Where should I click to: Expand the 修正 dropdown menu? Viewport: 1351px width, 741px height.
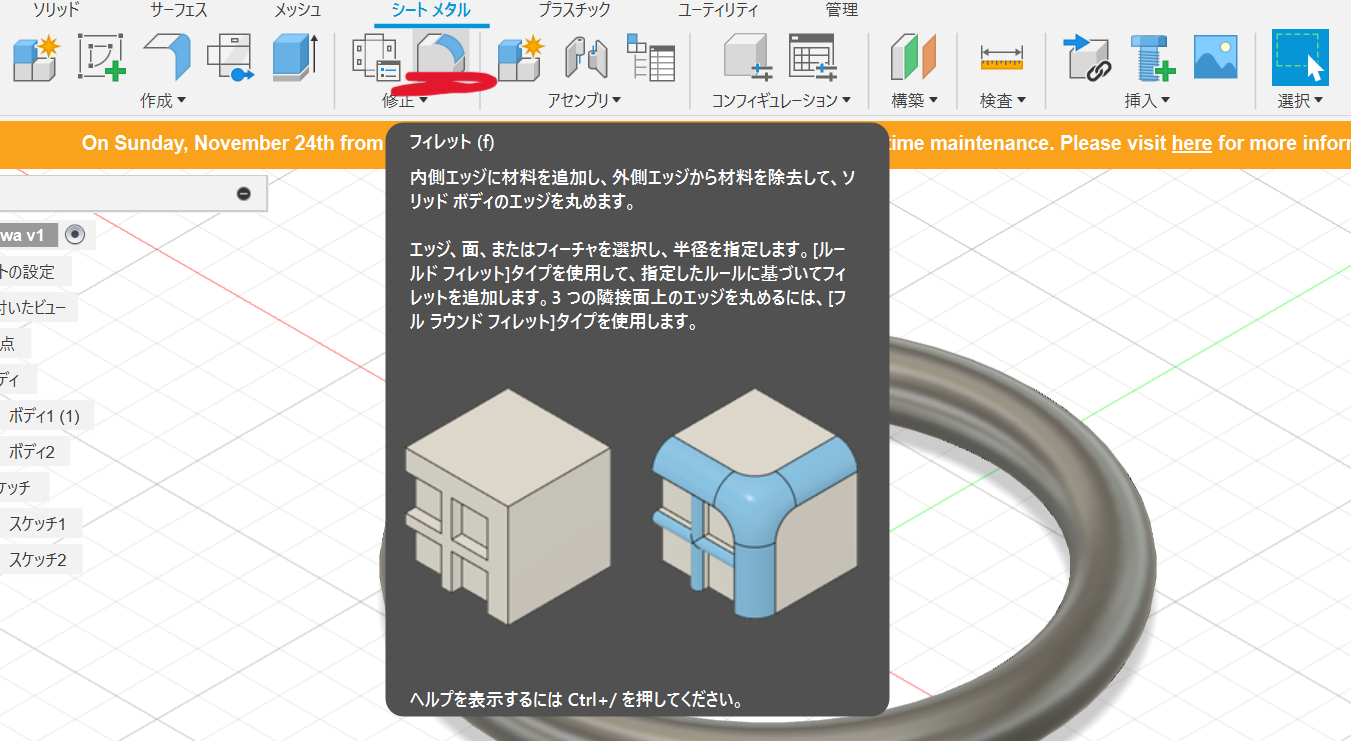(405, 100)
